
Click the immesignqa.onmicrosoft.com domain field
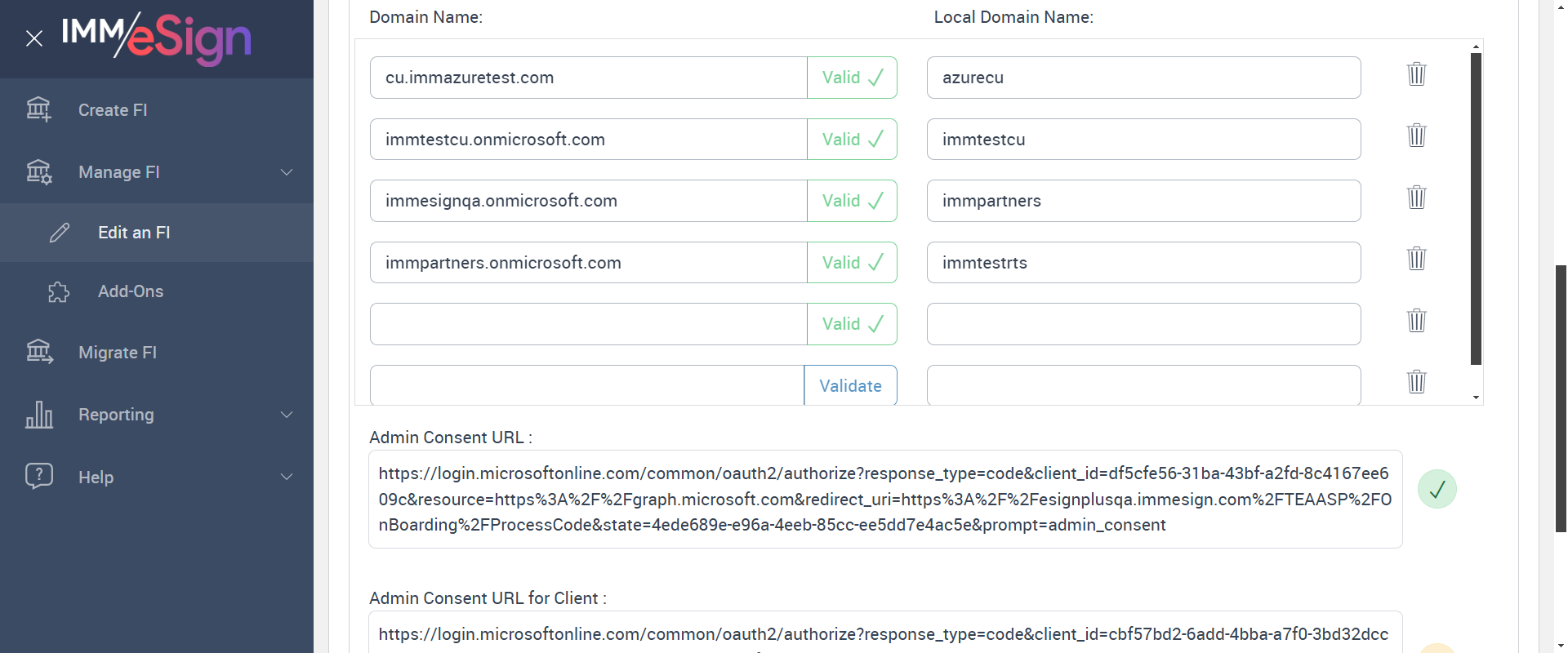(588, 201)
